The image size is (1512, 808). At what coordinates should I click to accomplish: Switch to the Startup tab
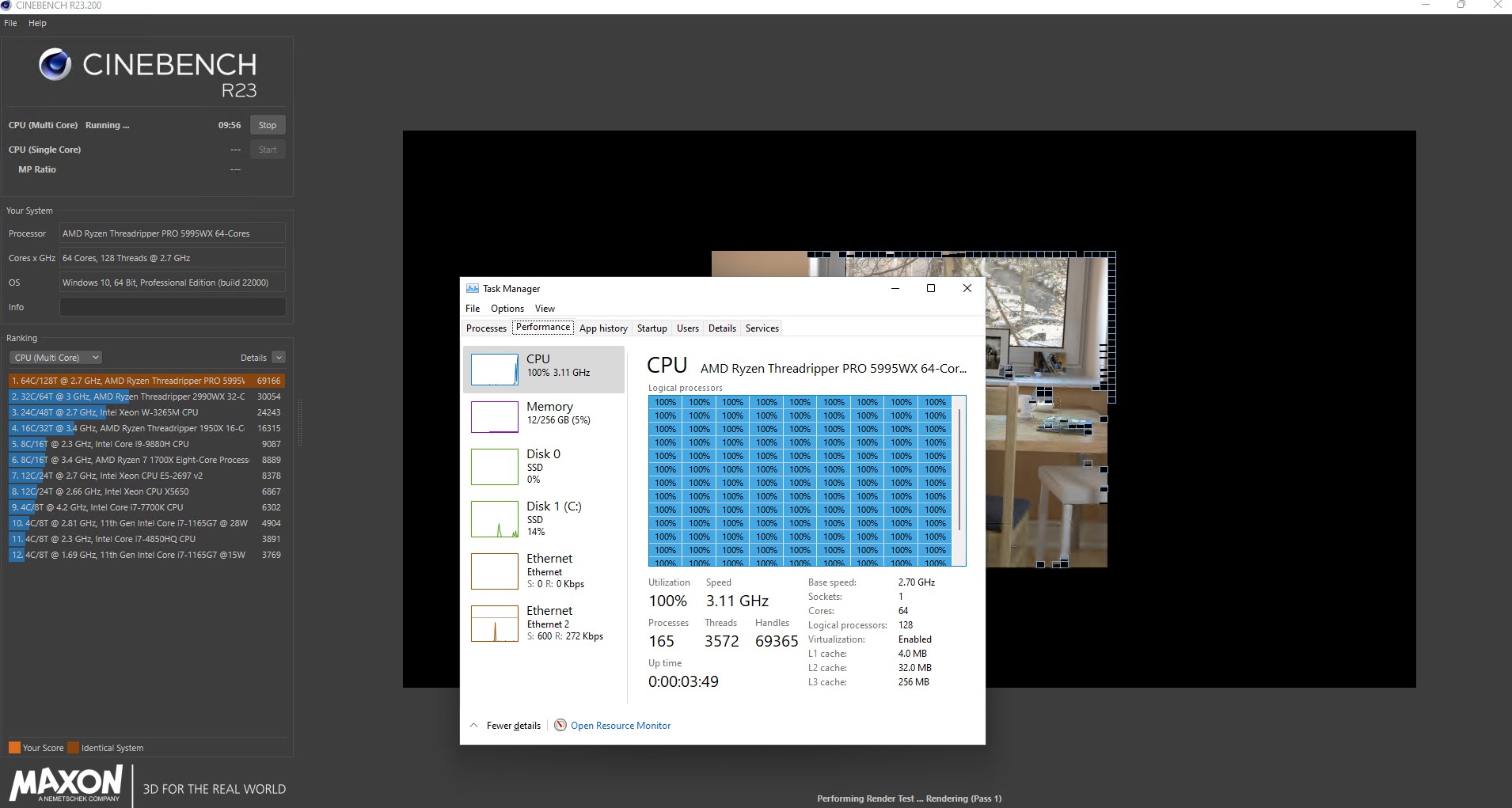[x=652, y=328]
